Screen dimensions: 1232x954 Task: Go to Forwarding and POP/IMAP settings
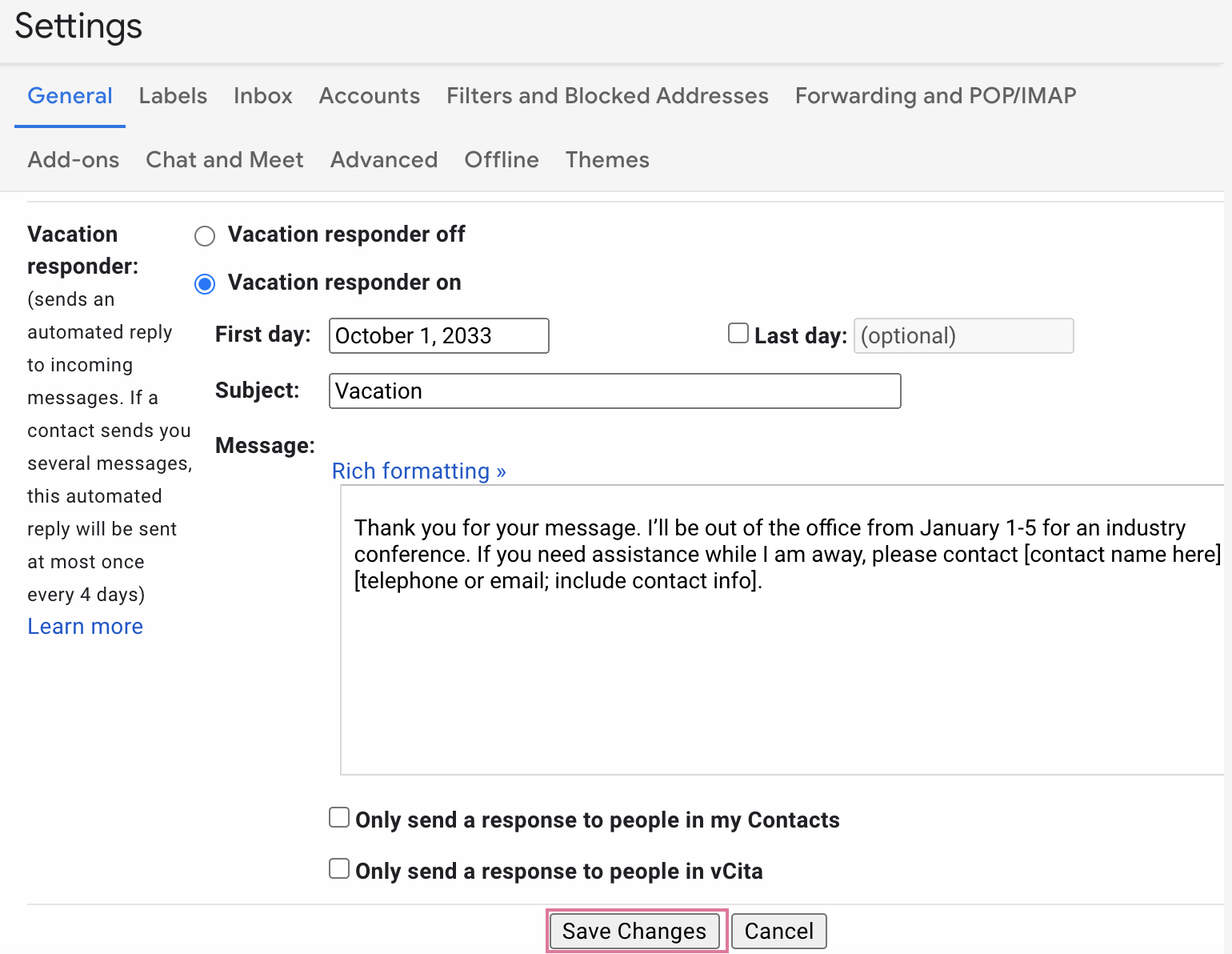(934, 96)
